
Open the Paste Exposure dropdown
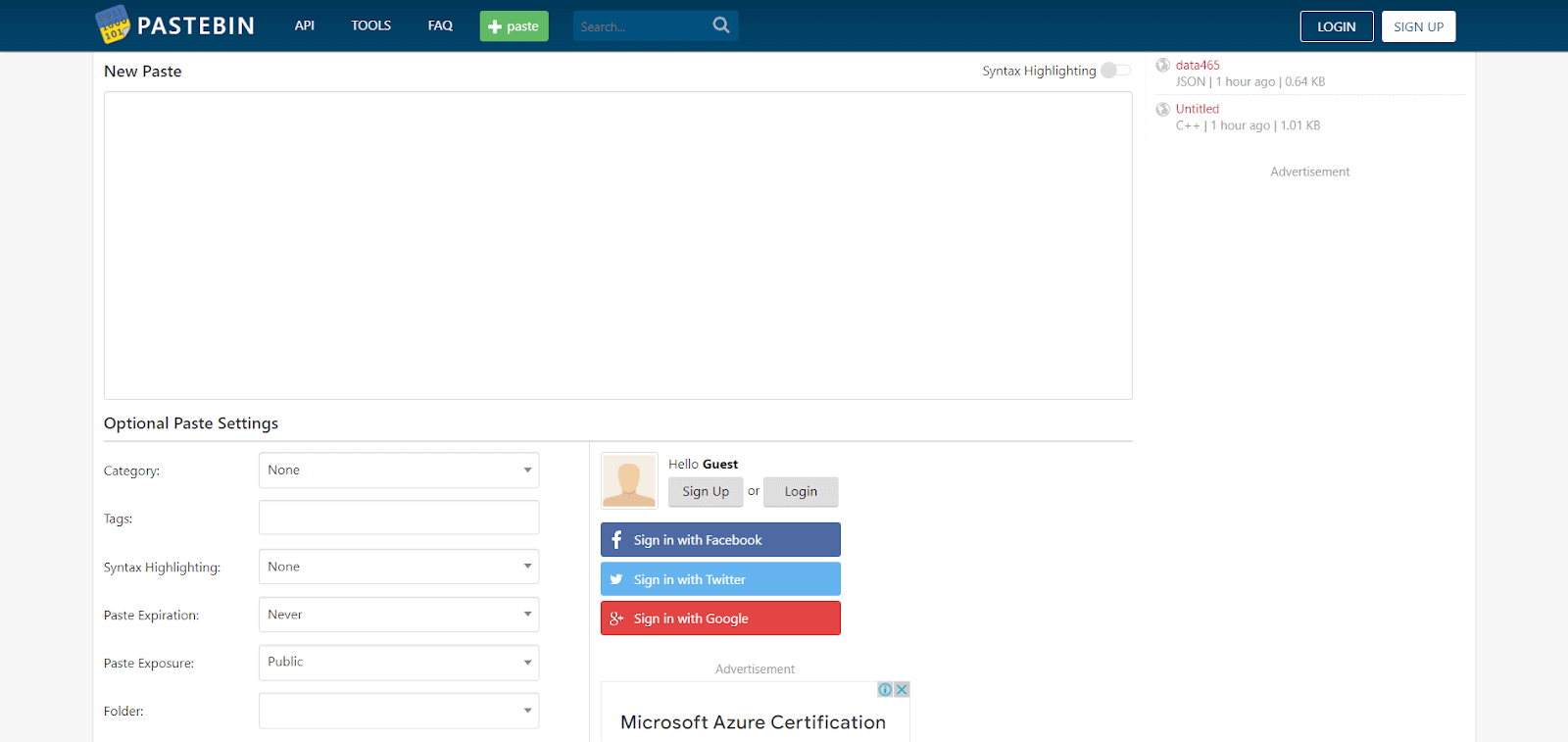coord(399,663)
